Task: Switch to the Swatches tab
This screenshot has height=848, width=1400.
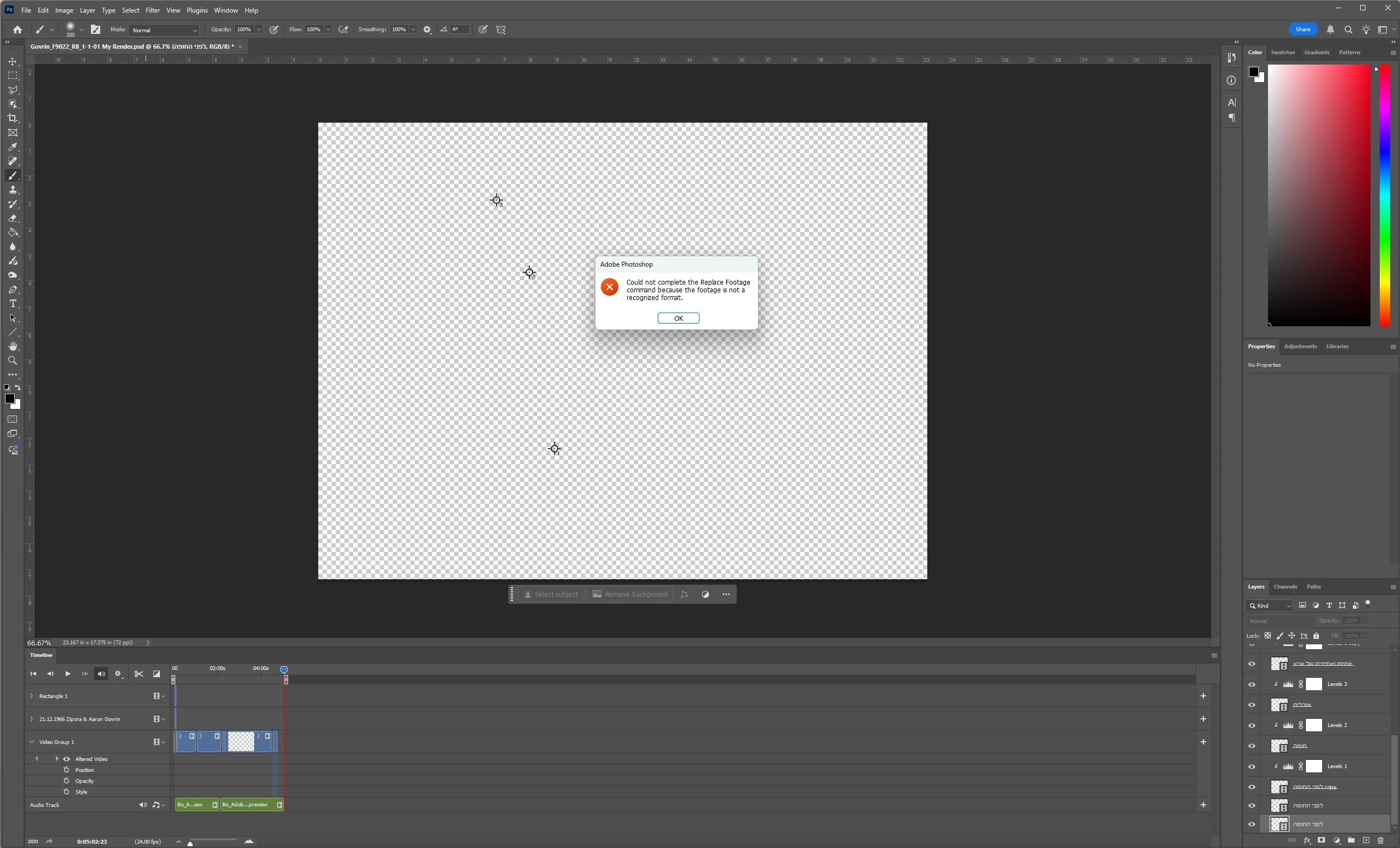Action: [x=1282, y=52]
